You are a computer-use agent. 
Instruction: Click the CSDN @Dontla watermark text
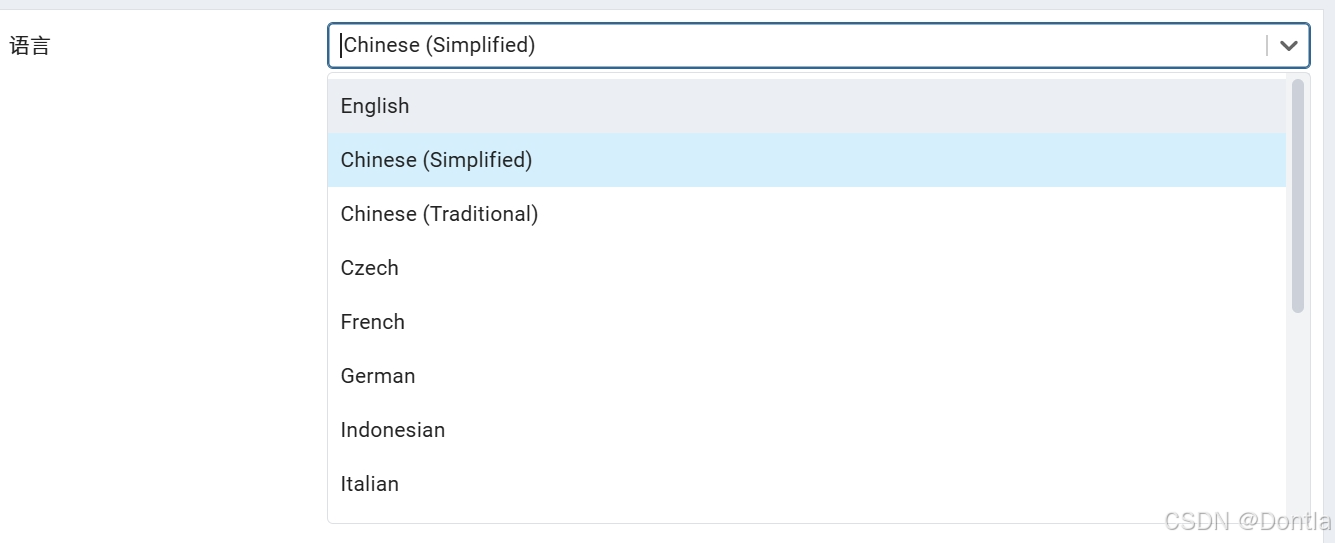click(1247, 521)
